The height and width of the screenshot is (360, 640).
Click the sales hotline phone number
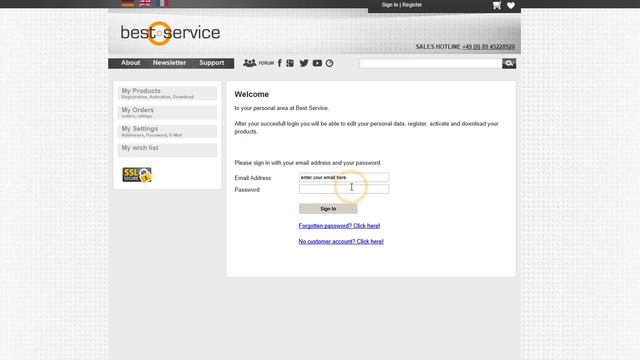click(x=489, y=47)
